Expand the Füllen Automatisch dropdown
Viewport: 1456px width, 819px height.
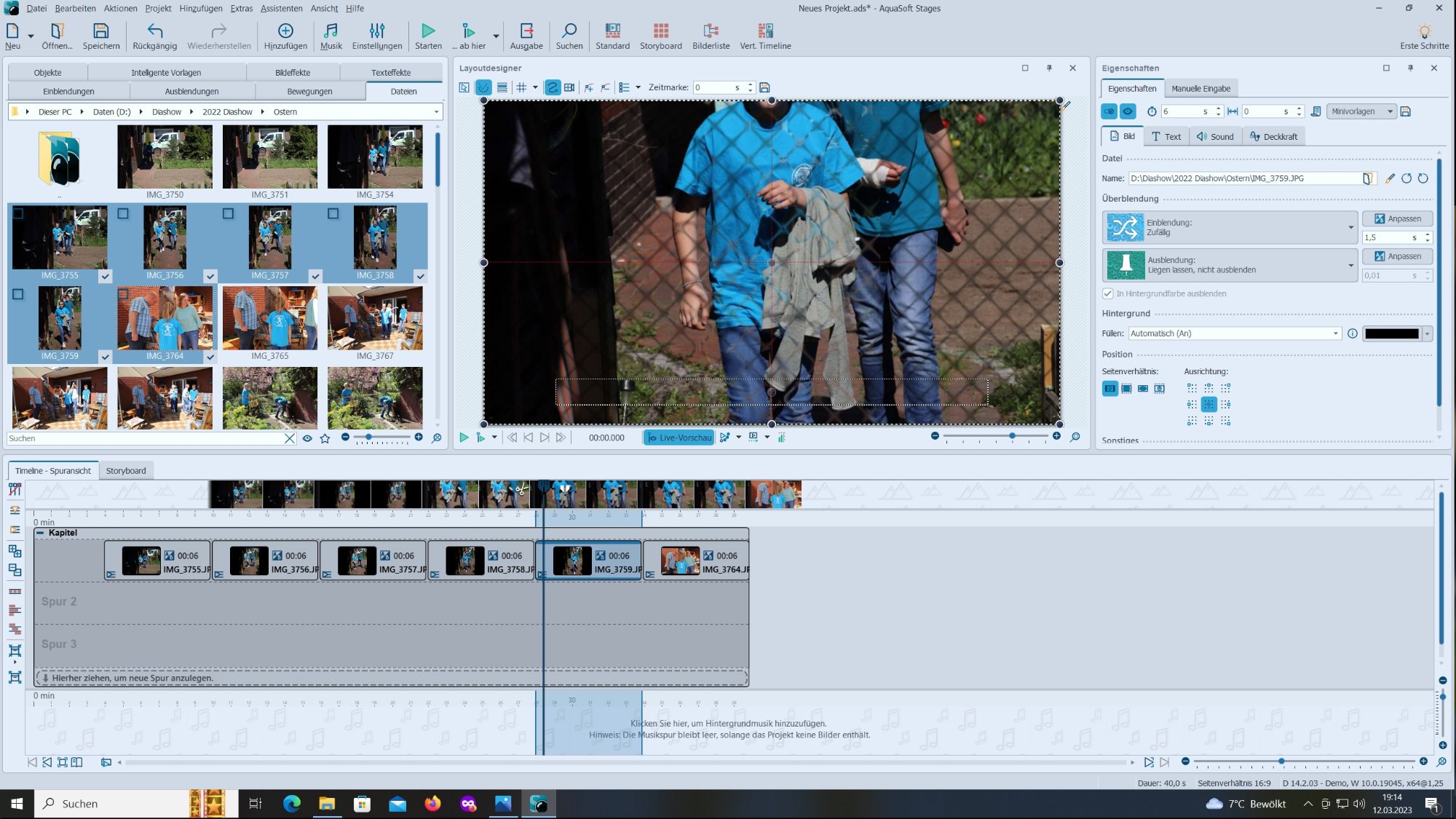point(1335,333)
